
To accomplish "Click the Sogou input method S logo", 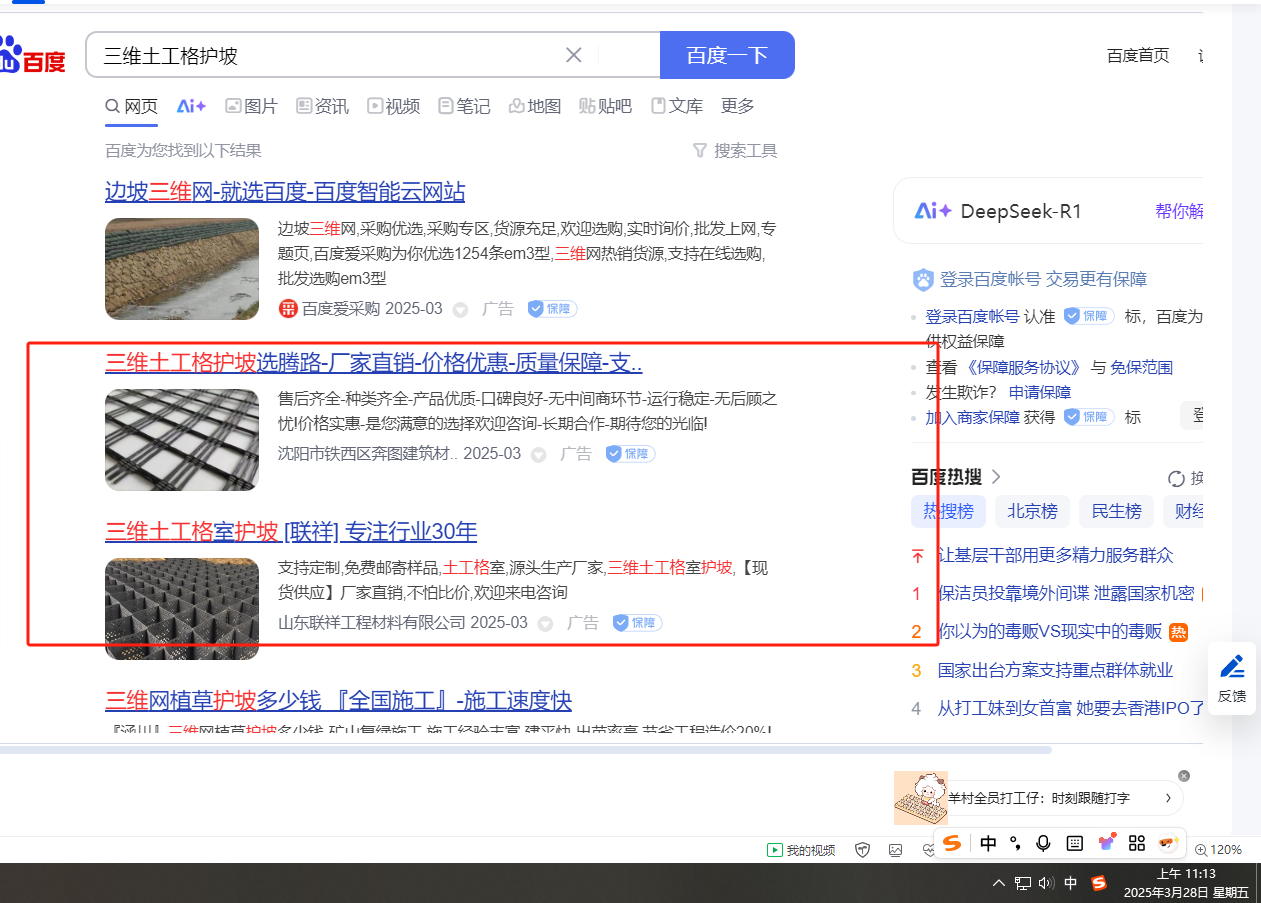I will [x=952, y=843].
